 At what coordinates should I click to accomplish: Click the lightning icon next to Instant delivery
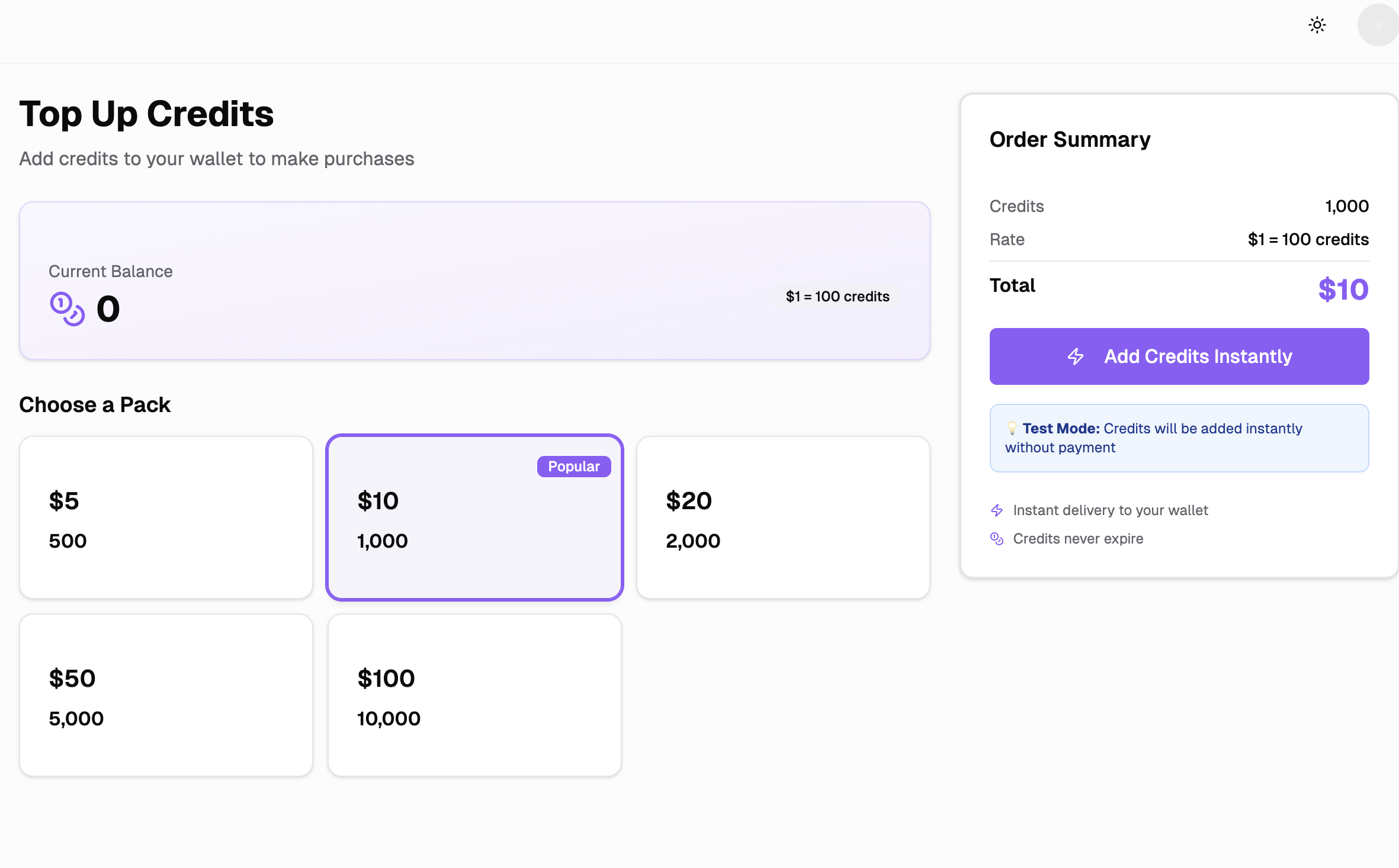click(x=997, y=510)
